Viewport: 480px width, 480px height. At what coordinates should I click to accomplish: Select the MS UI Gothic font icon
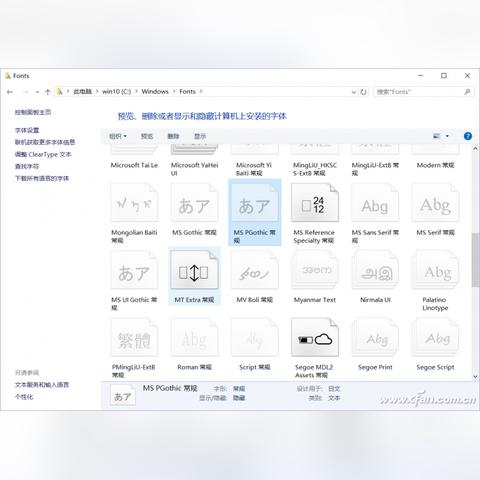[x=134, y=270]
